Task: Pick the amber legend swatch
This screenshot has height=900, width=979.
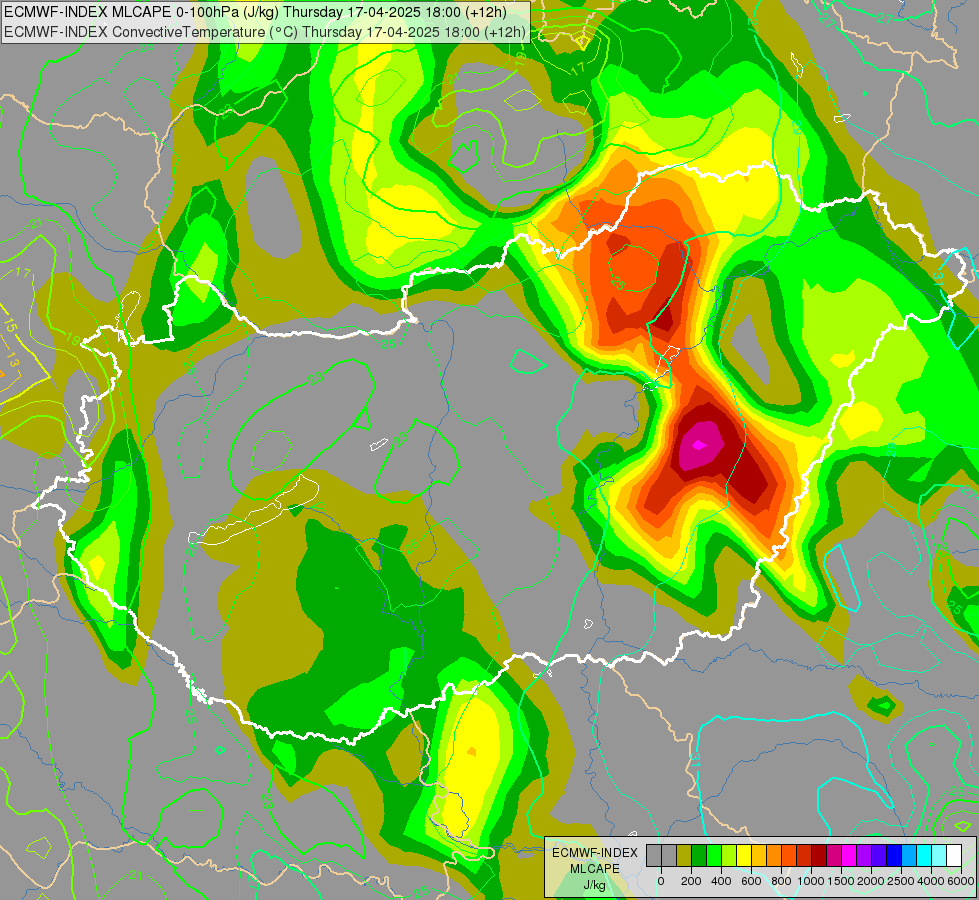Action: [759, 855]
